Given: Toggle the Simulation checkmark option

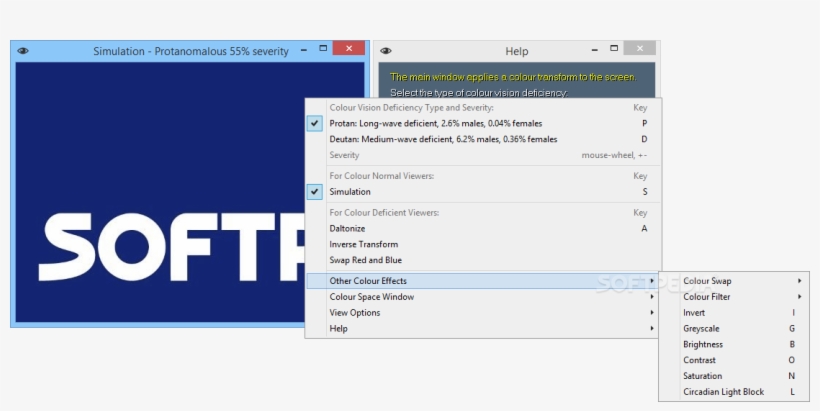Looking at the screenshot, I should point(350,191).
